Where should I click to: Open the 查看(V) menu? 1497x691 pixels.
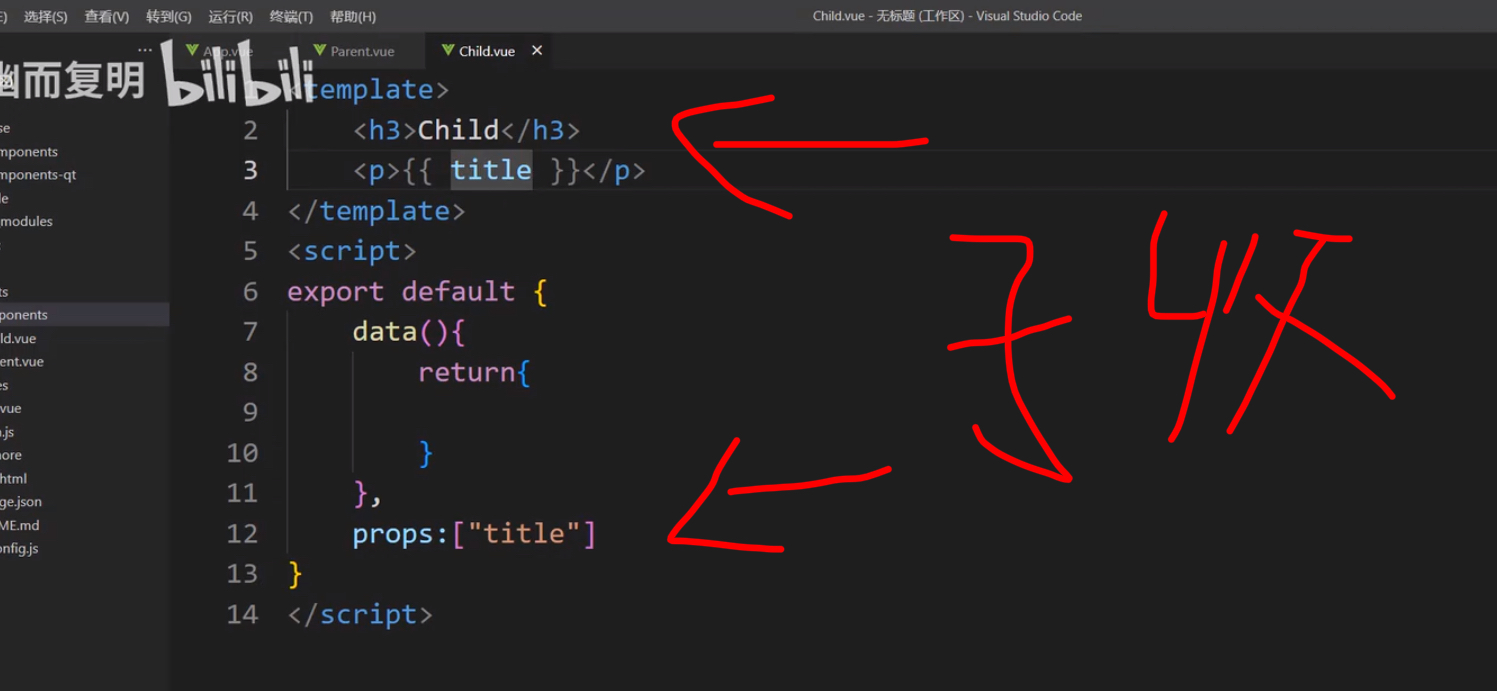click(106, 16)
